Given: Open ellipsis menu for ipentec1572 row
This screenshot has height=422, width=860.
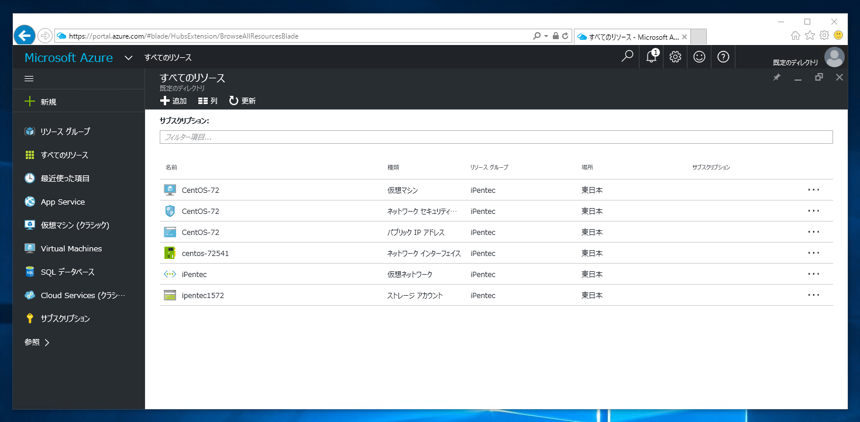Looking at the screenshot, I should click(813, 295).
